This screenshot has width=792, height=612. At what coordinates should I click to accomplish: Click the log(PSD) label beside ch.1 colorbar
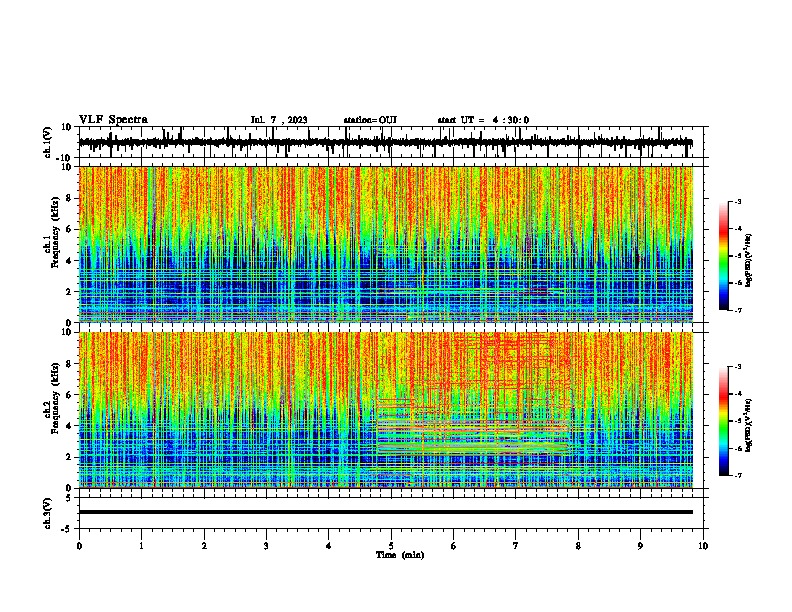point(748,261)
